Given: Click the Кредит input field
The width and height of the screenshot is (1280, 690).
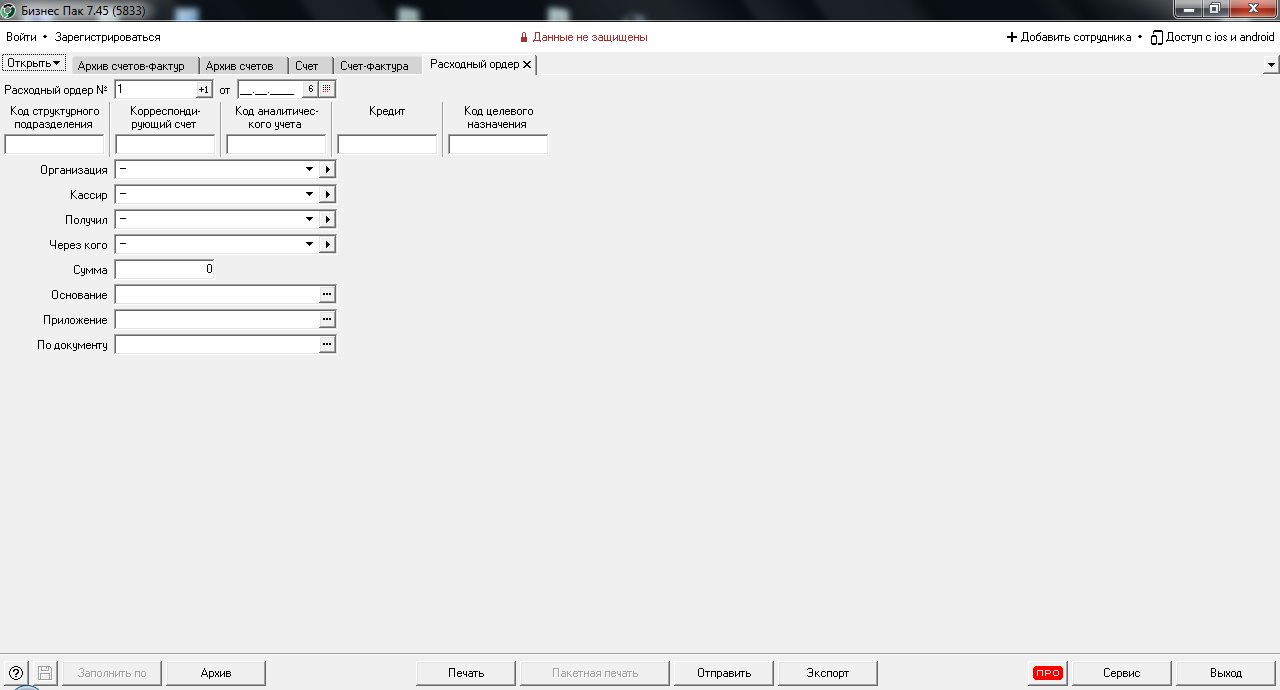Looking at the screenshot, I should [387, 144].
